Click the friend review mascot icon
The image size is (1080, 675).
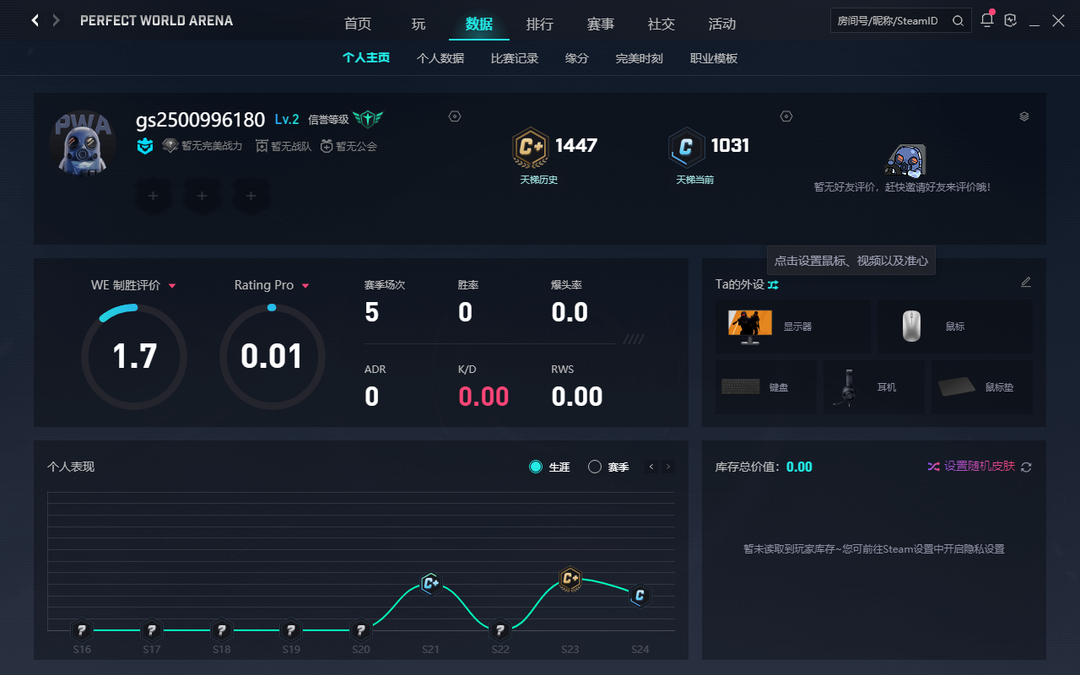pos(904,160)
